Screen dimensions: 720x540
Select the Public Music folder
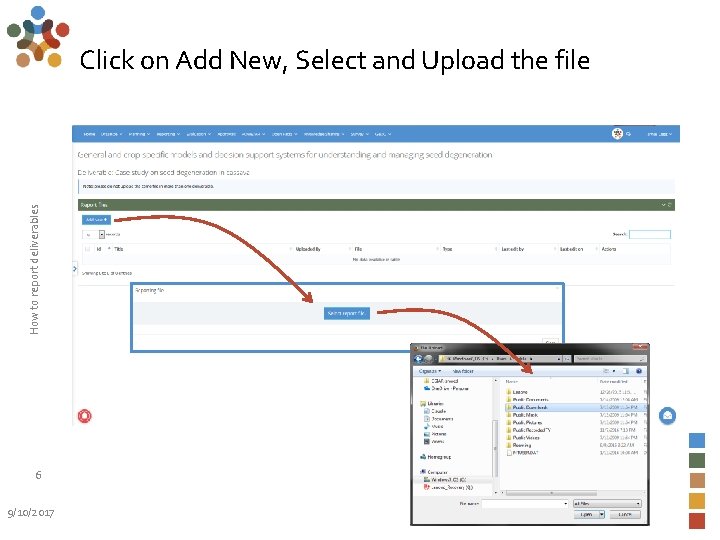(x=521, y=415)
